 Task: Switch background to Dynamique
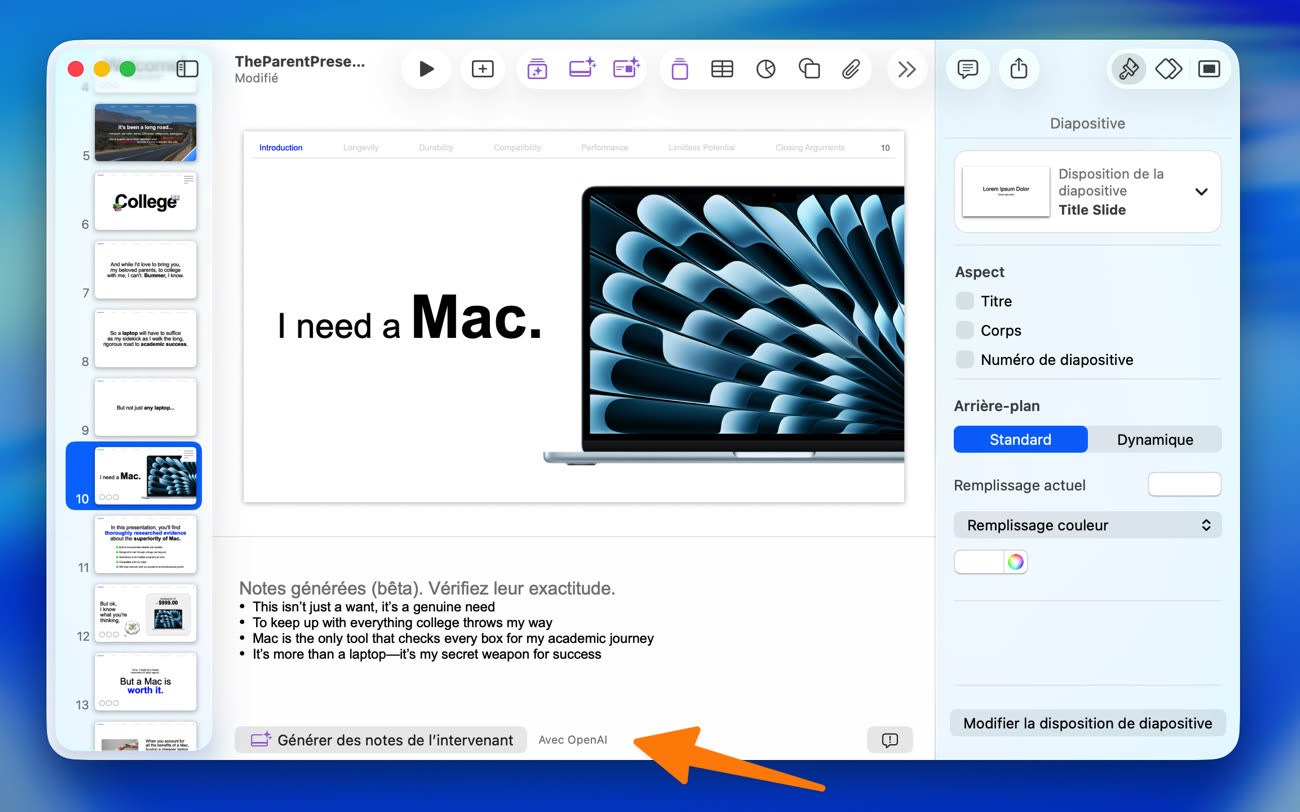[x=1154, y=439]
